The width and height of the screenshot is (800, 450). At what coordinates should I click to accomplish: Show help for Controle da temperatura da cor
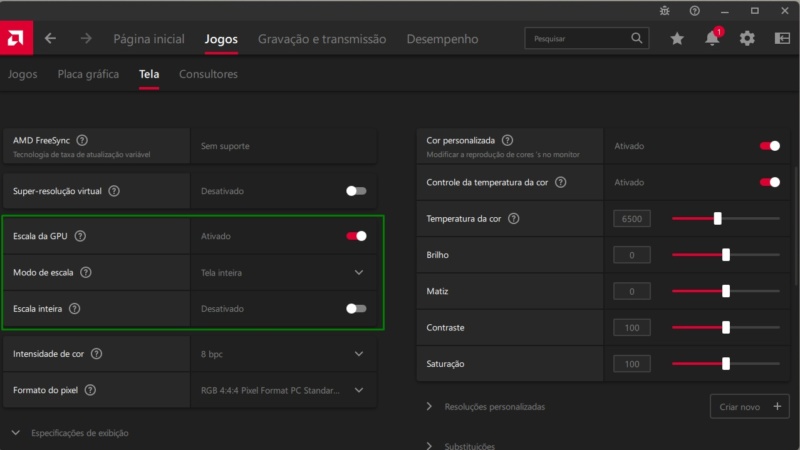pyautogui.click(x=561, y=182)
